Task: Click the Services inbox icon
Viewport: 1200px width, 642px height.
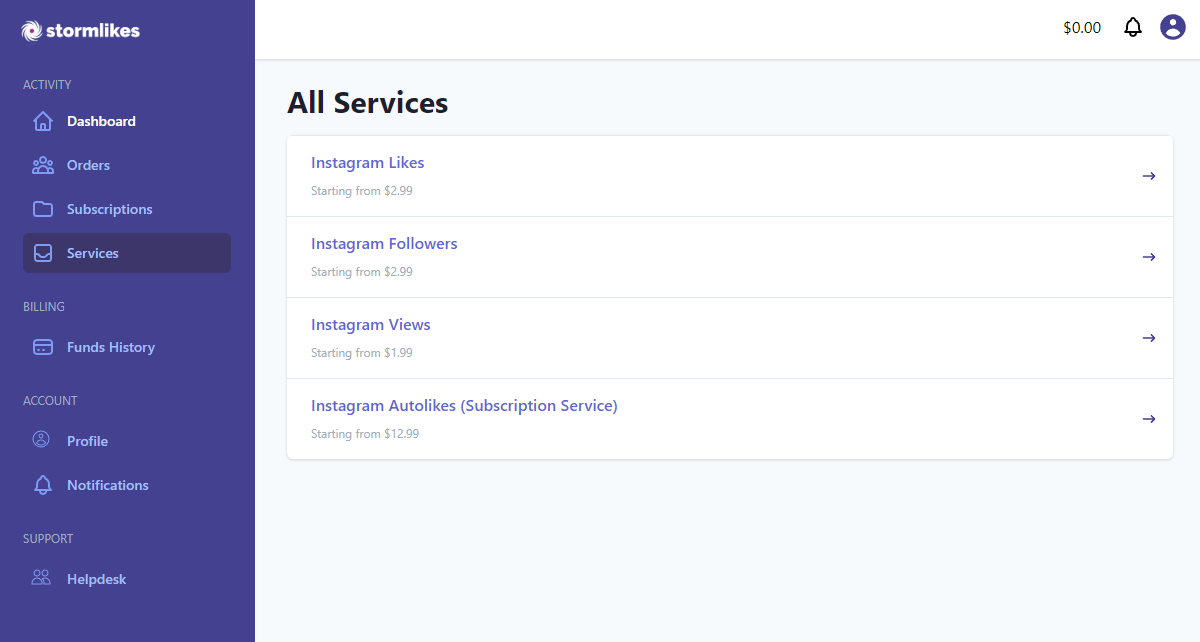Action: (43, 253)
